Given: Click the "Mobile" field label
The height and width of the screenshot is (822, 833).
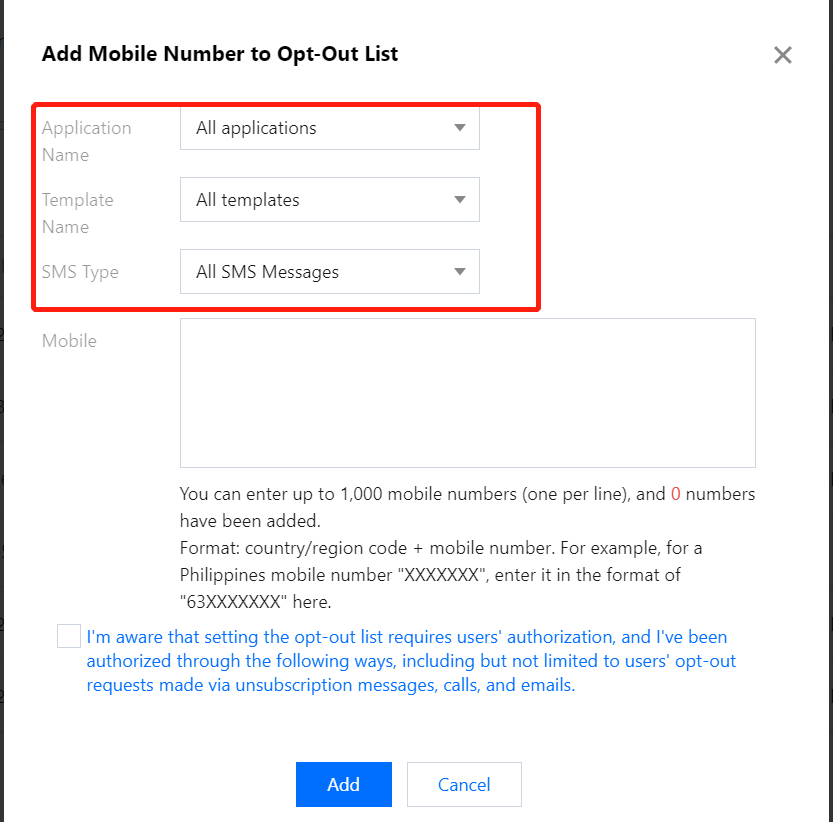Looking at the screenshot, I should pyautogui.click(x=69, y=341).
